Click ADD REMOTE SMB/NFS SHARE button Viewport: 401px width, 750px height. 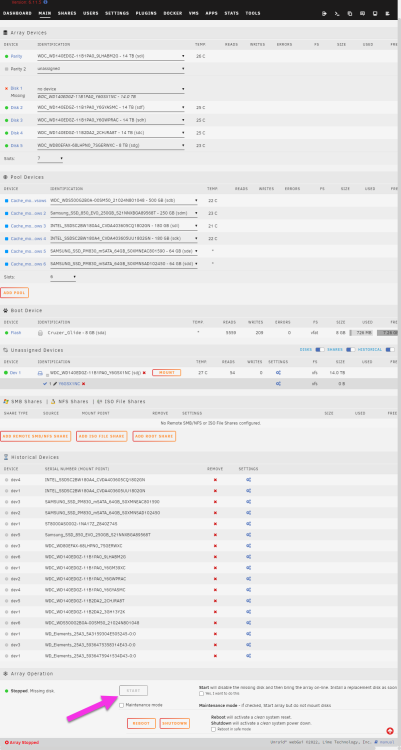tap(36, 436)
